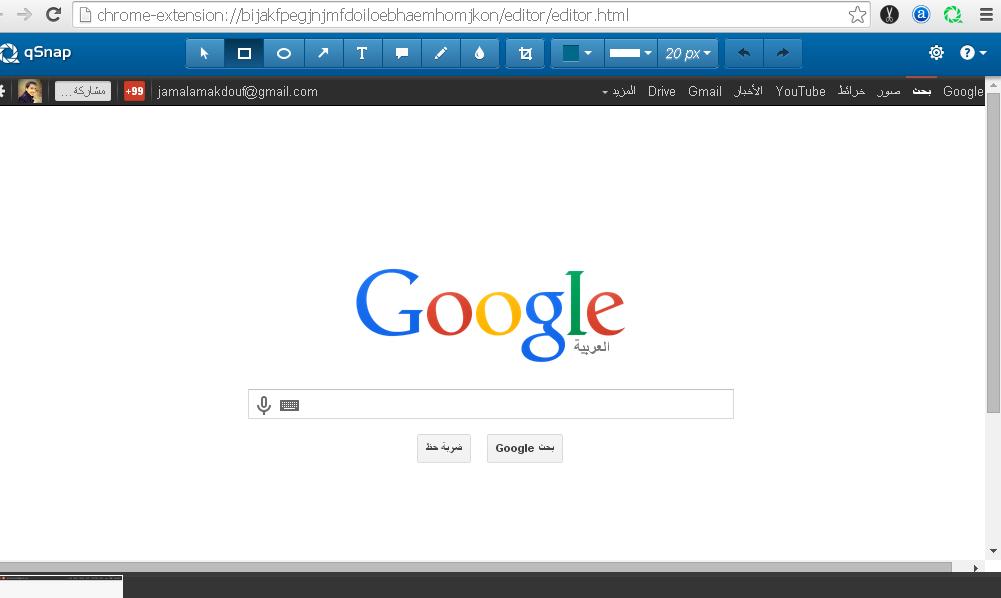This screenshot has width=1001, height=598.
Task: Click the microphone voice search icon
Action: click(x=264, y=405)
